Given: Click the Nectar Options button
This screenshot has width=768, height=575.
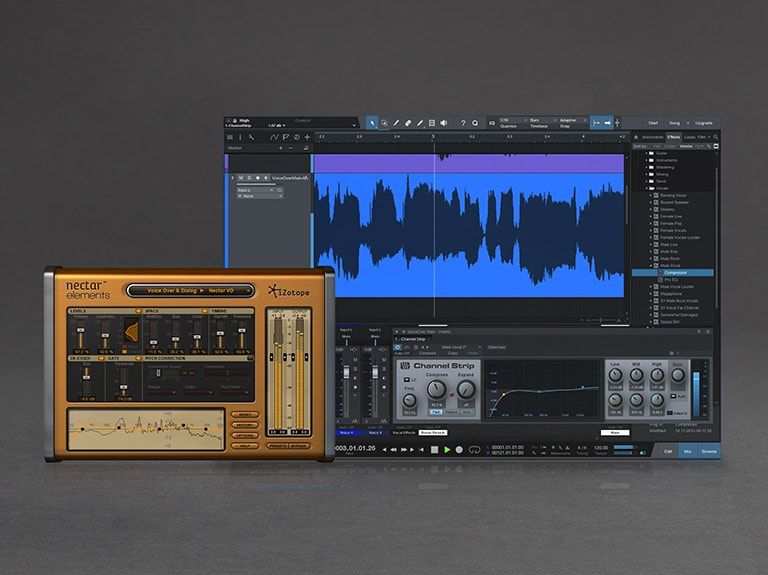Looking at the screenshot, I should (245, 435).
